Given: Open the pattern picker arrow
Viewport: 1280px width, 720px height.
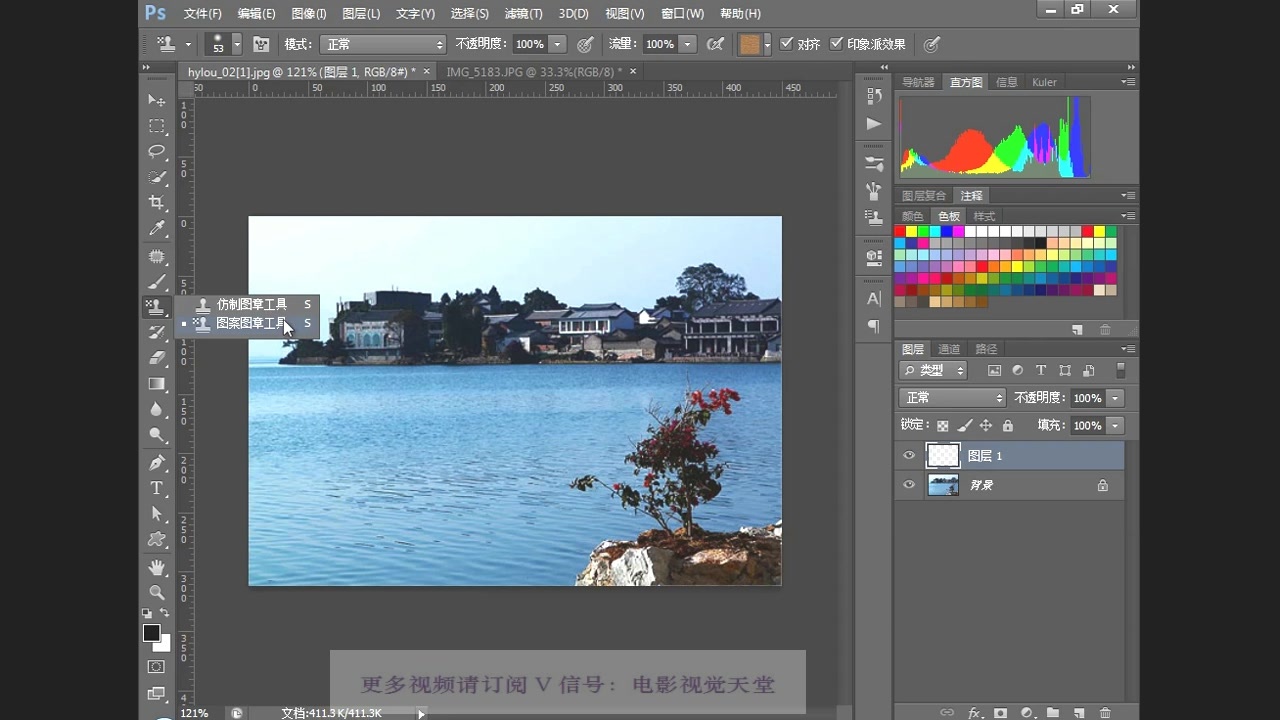Looking at the screenshot, I should [x=767, y=44].
